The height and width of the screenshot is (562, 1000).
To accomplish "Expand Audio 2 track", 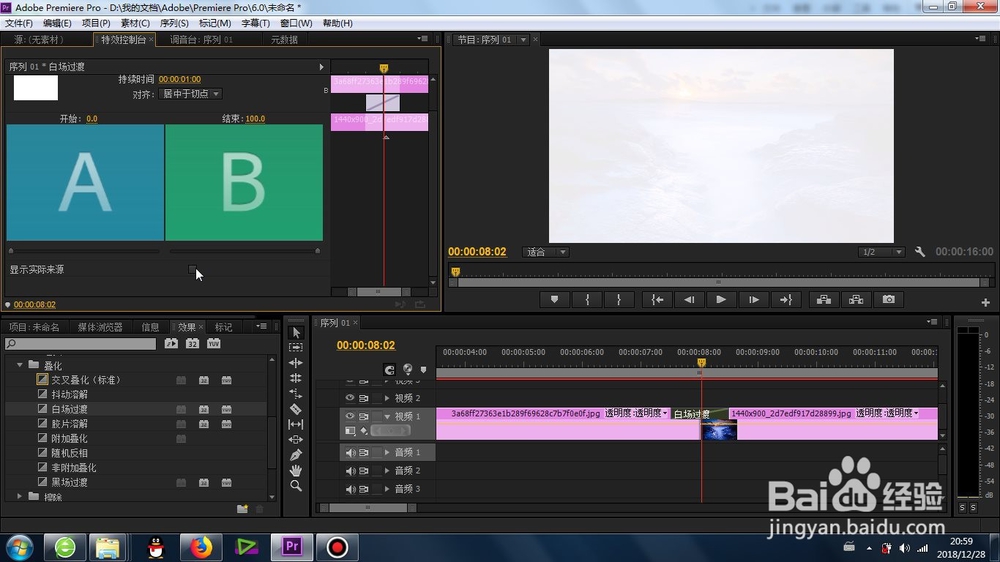I will pyautogui.click(x=386, y=471).
